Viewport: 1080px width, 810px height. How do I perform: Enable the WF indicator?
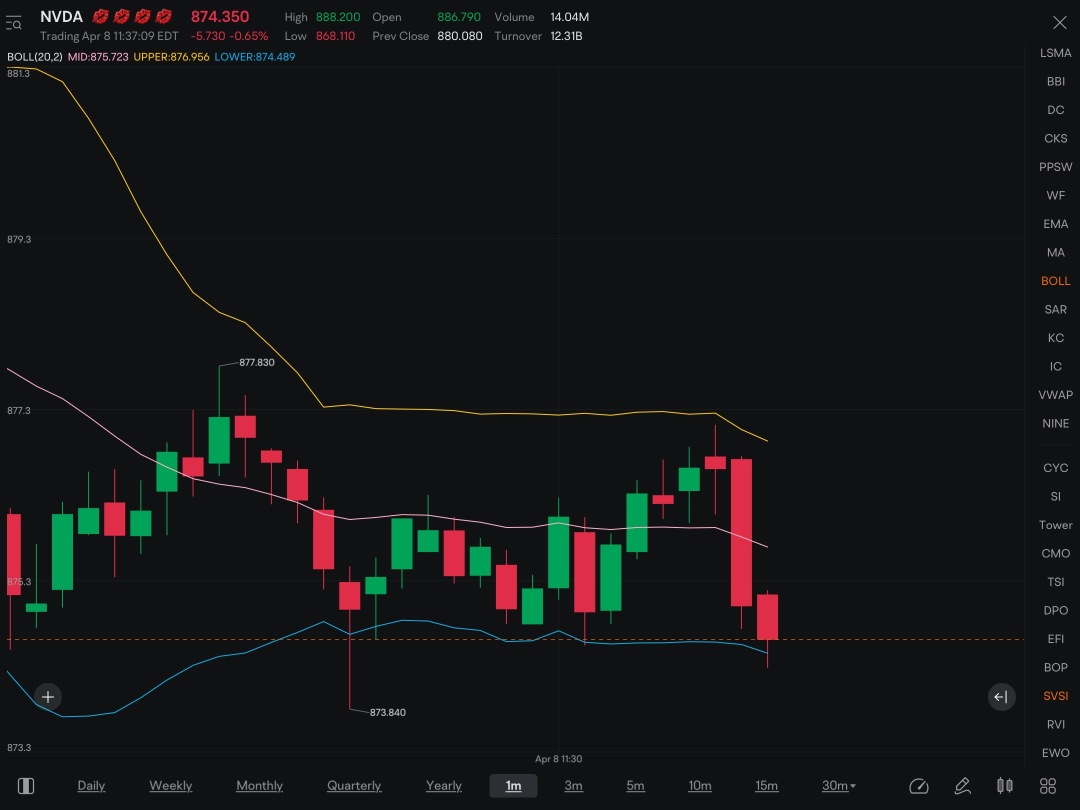tap(1055, 196)
